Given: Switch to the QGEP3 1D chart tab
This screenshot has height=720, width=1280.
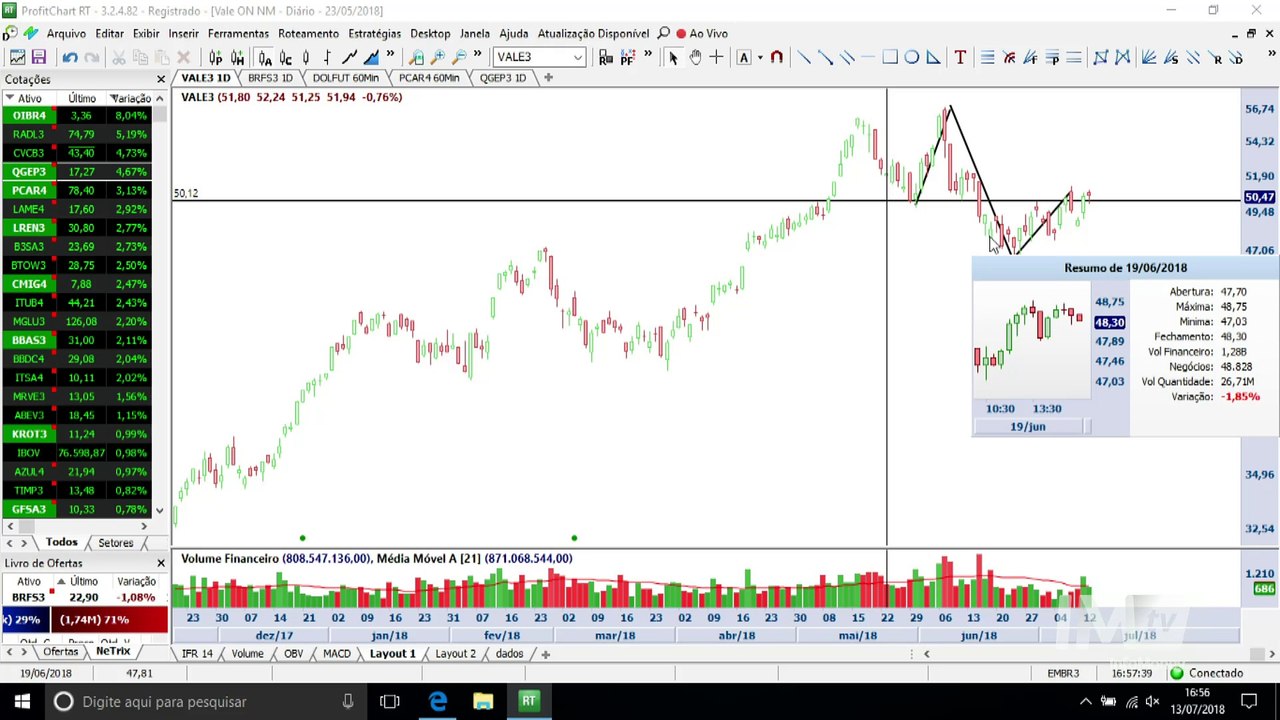Looking at the screenshot, I should coord(502,78).
